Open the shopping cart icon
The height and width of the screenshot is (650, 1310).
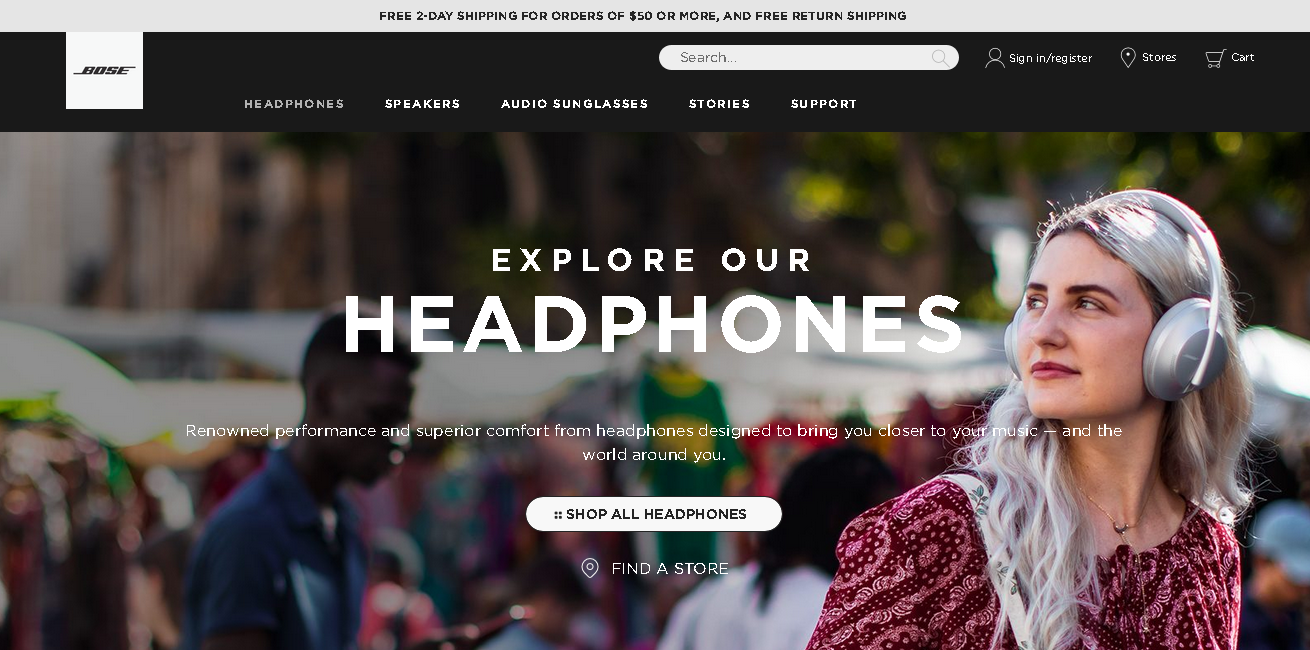coord(1215,58)
